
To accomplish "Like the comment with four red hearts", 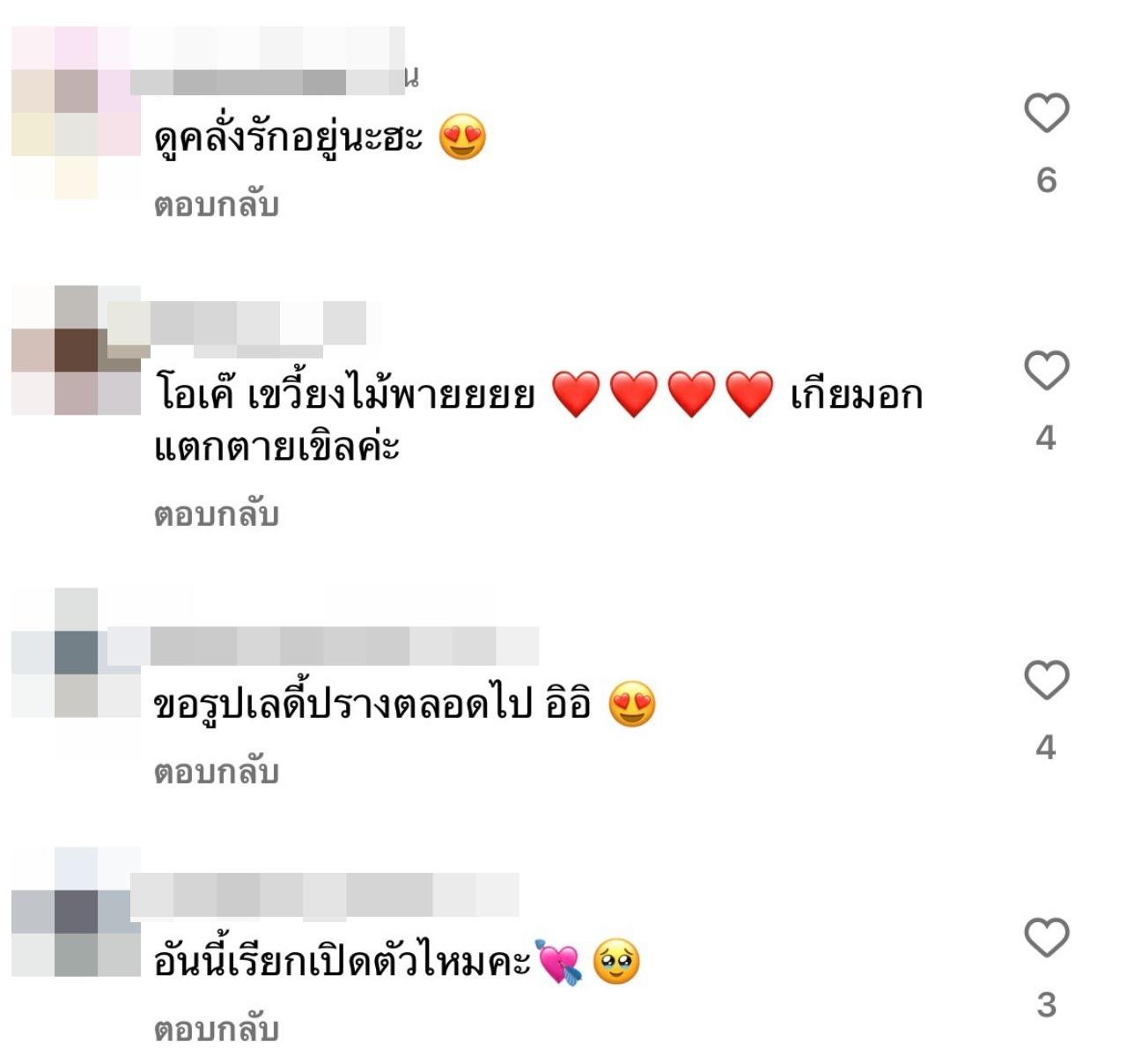I will [x=1046, y=370].
